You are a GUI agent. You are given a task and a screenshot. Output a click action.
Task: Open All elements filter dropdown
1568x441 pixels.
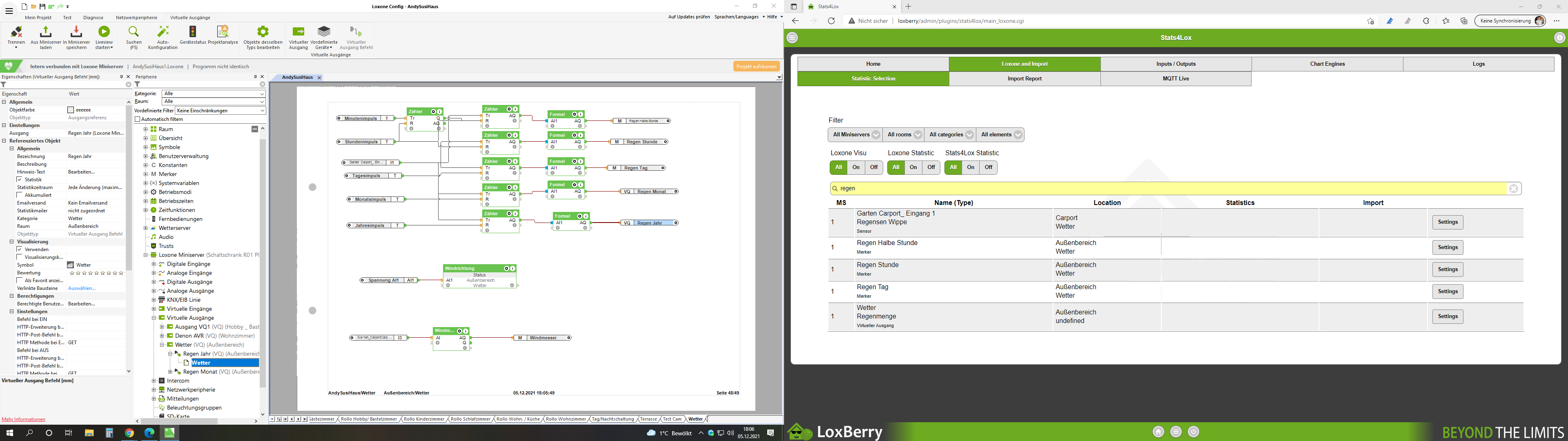tap(1000, 135)
